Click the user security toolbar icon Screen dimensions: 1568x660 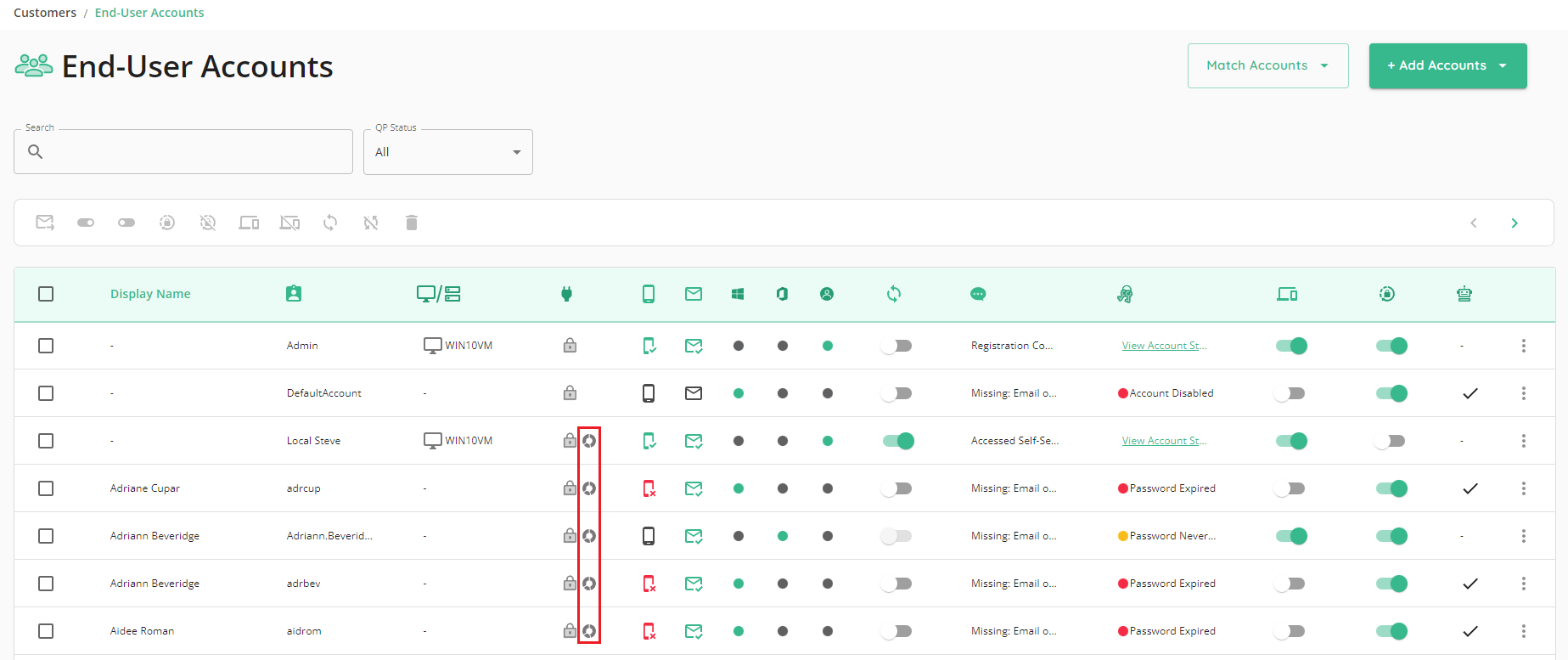tap(167, 223)
